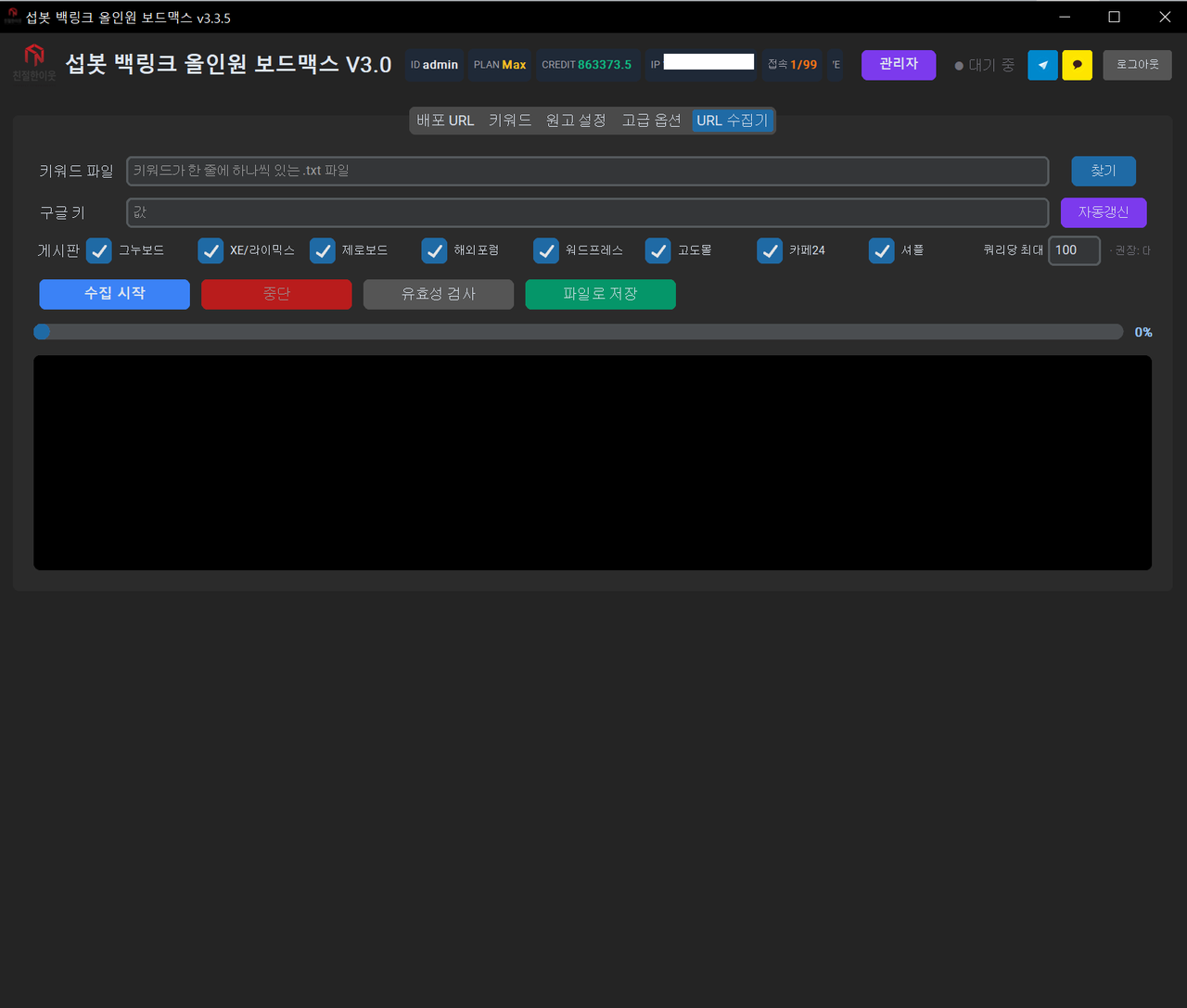The image size is (1187, 1008).
Task: Click the 관리자 admin button
Action: (x=899, y=65)
